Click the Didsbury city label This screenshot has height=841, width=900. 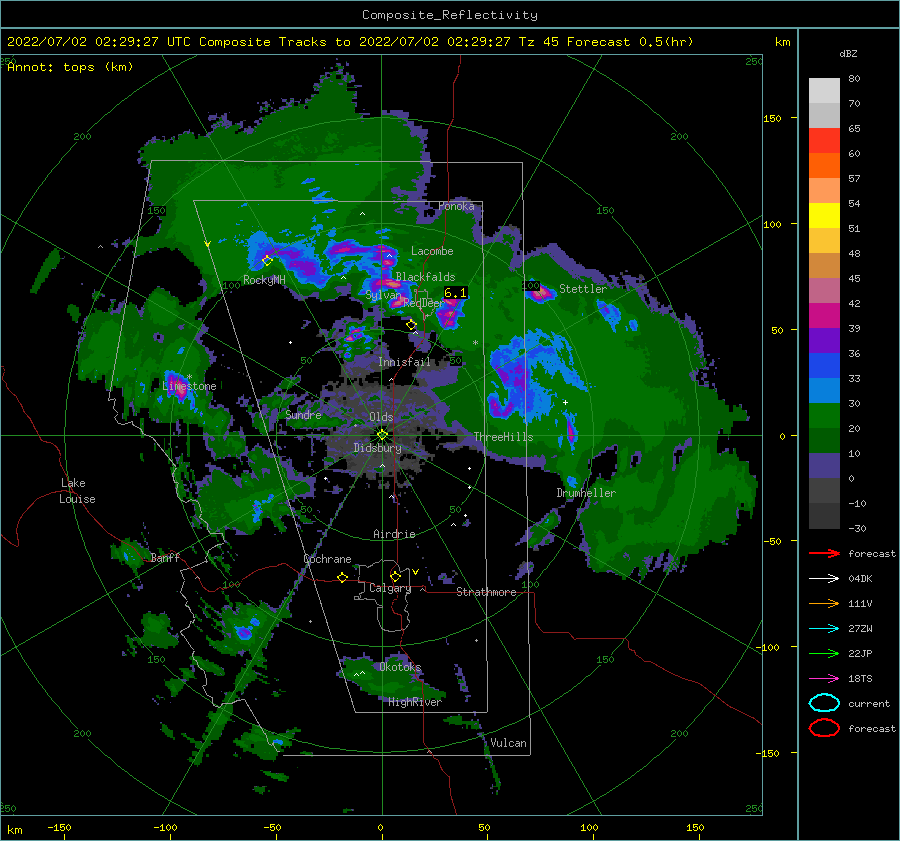pyautogui.click(x=377, y=448)
